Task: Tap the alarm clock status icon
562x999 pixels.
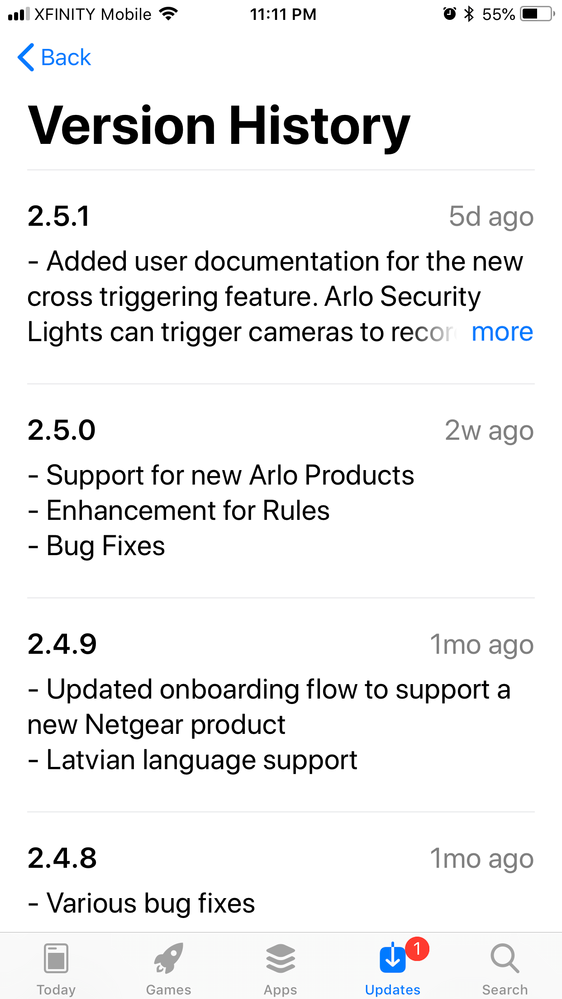Action: (450, 14)
